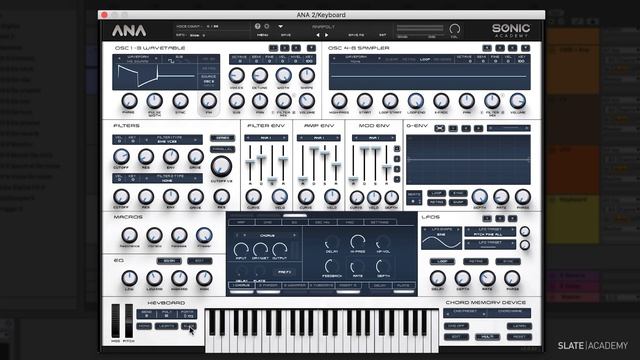The height and width of the screenshot is (360, 640).
Task: Click the Reset button in Chord Memory Device
Action: click(519, 337)
